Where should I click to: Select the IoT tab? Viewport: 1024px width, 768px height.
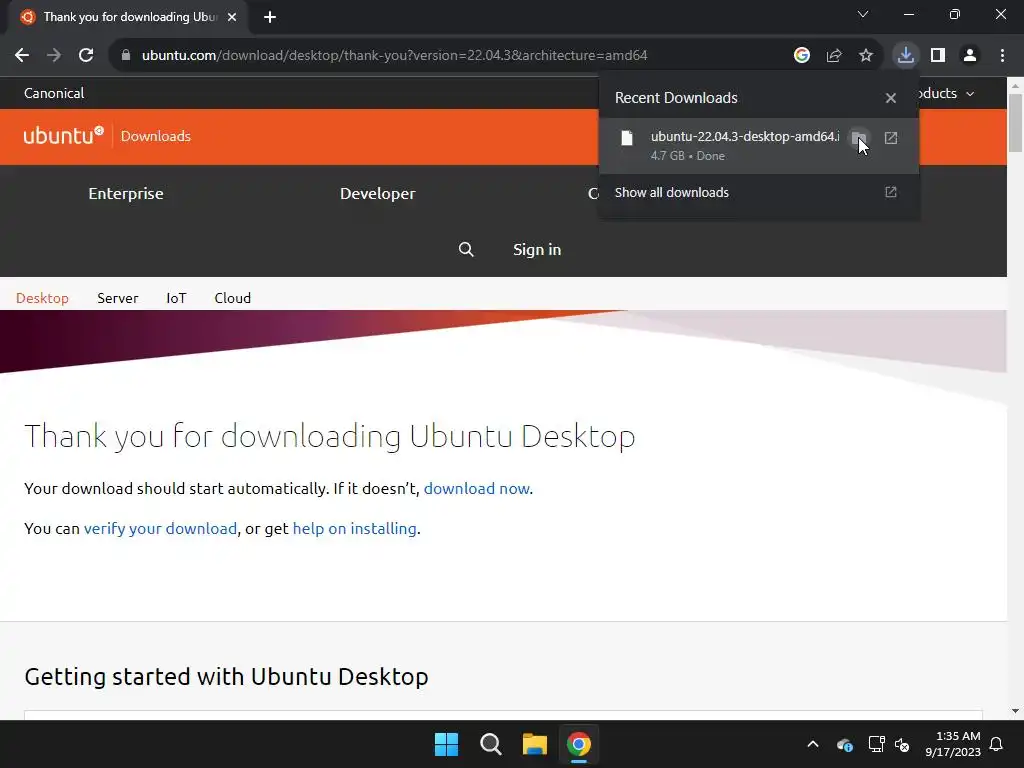tap(176, 298)
